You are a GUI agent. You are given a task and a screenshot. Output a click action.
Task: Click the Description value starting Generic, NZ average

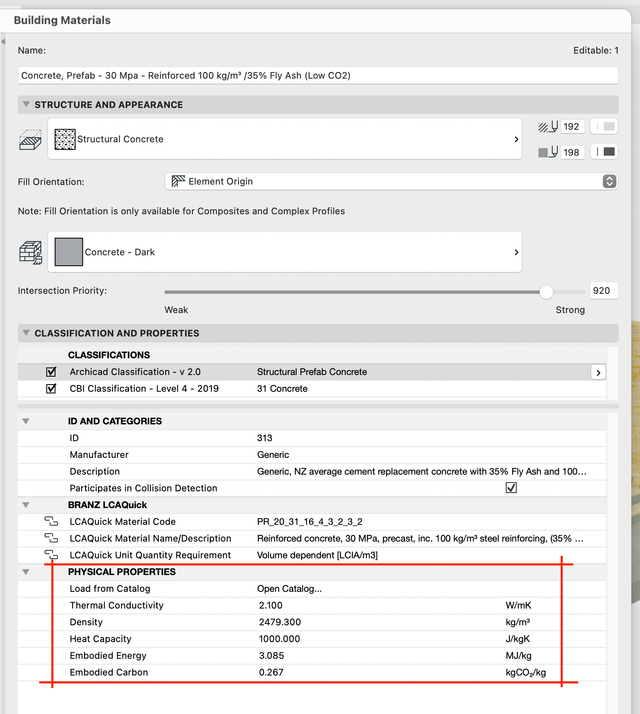[x=422, y=472]
